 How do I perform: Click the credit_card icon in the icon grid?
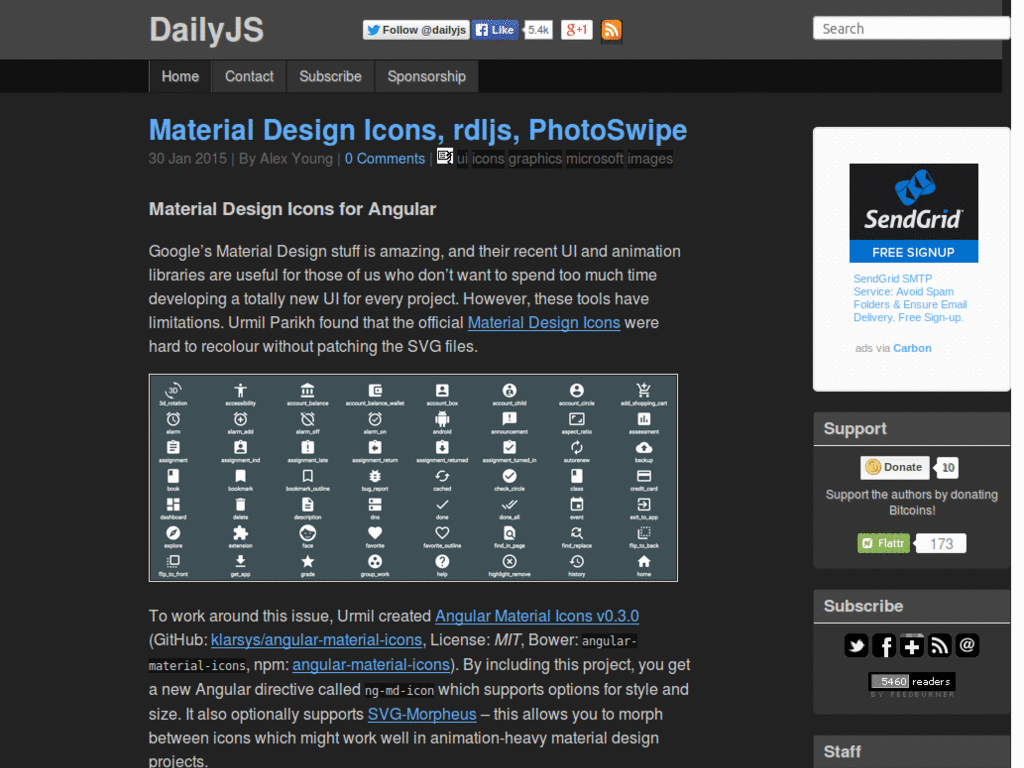tap(644, 476)
